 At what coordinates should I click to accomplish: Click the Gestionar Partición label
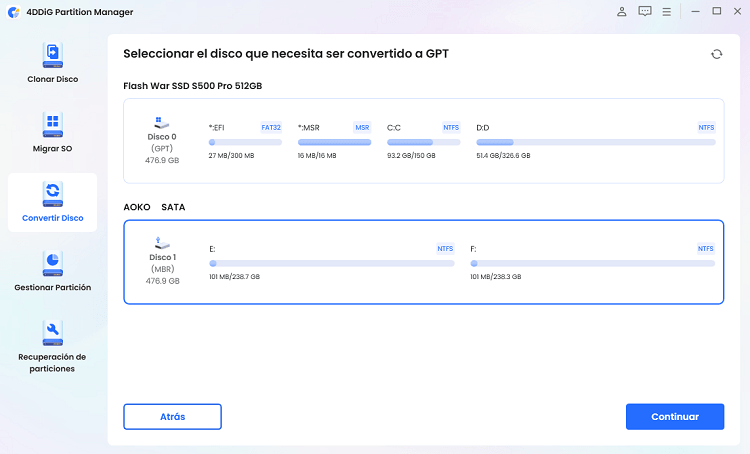53,288
